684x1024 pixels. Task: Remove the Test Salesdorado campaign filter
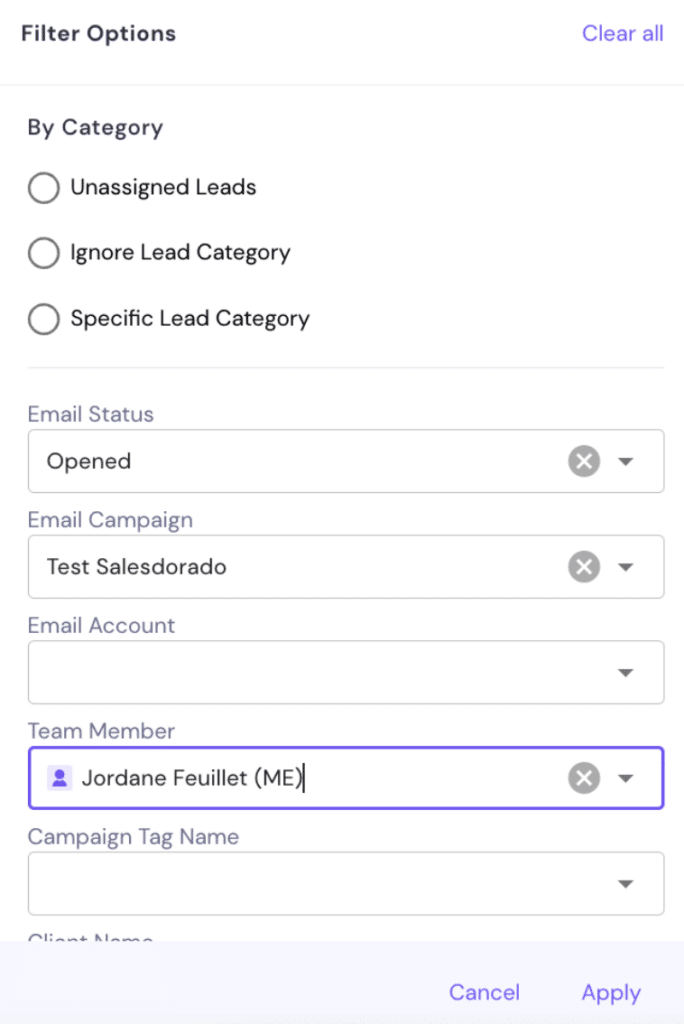(x=583, y=567)
